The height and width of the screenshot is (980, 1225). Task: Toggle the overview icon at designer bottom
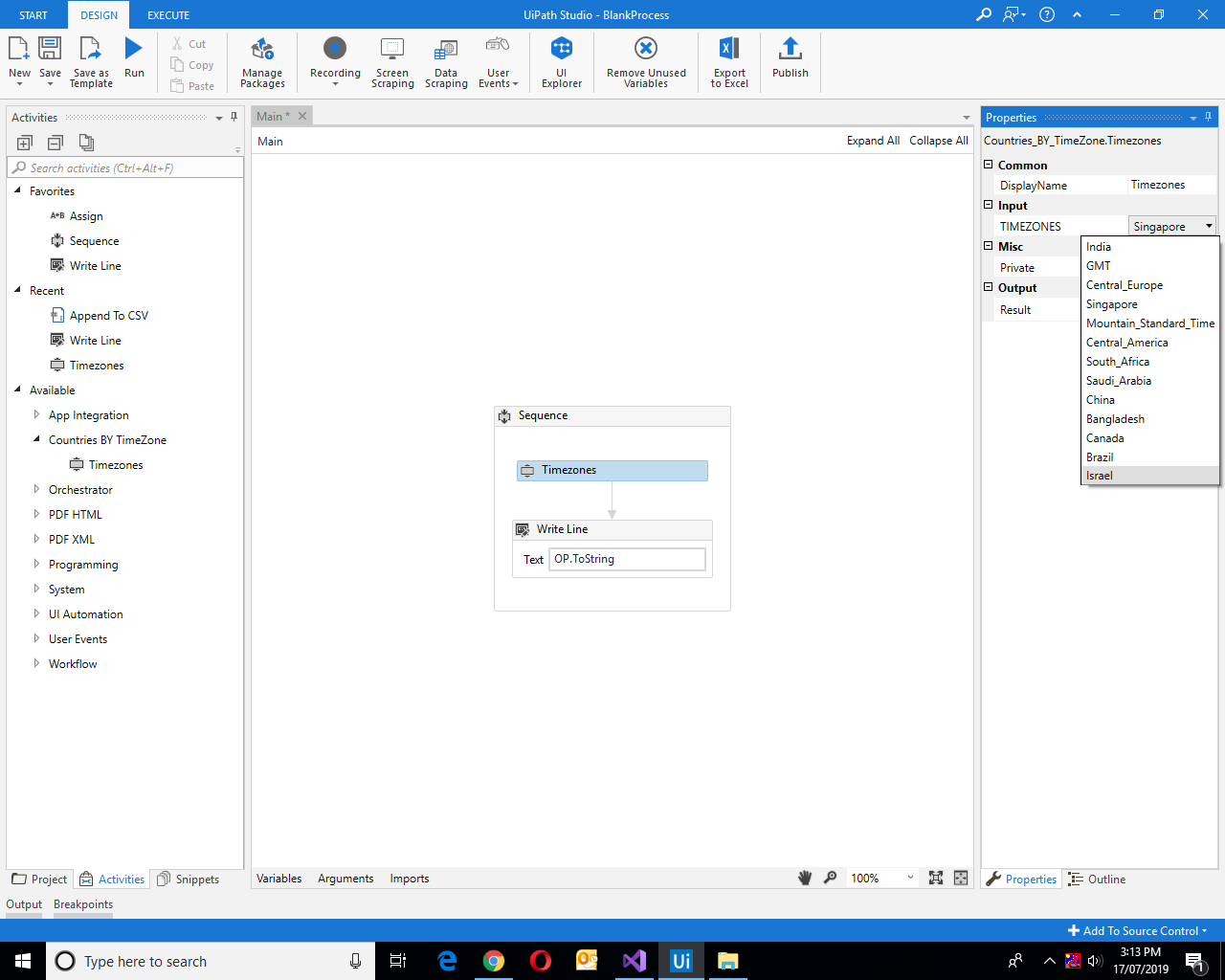pos(961,878)
